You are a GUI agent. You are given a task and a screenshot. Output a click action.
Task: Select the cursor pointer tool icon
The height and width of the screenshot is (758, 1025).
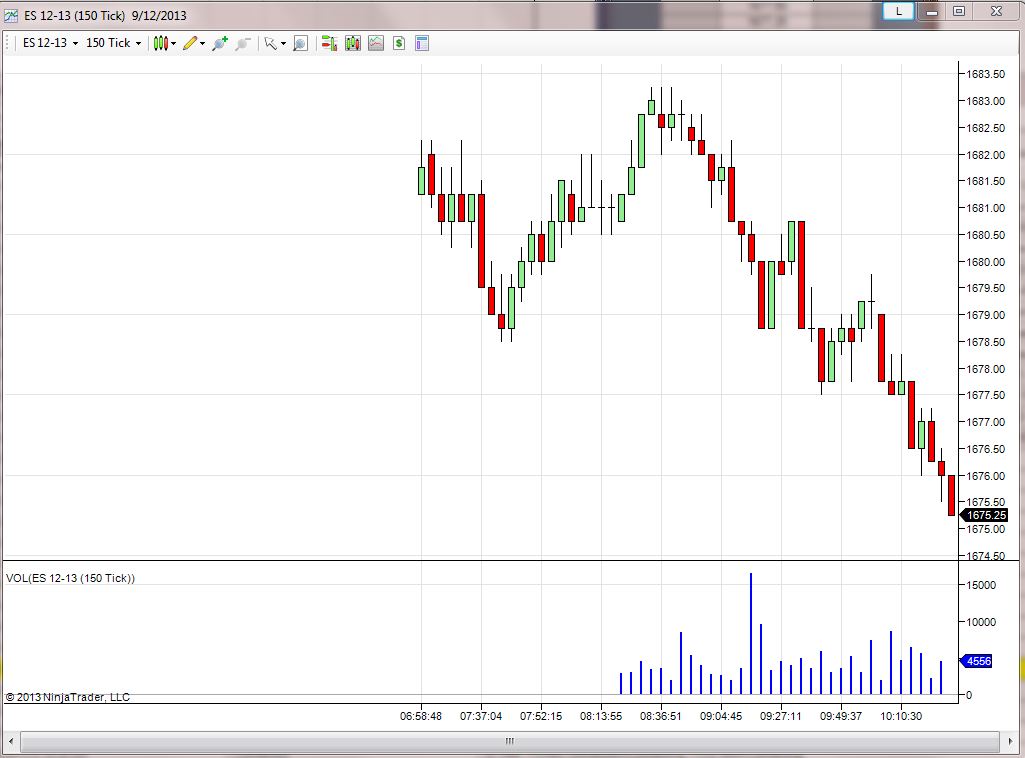click(x=270, y=43)
